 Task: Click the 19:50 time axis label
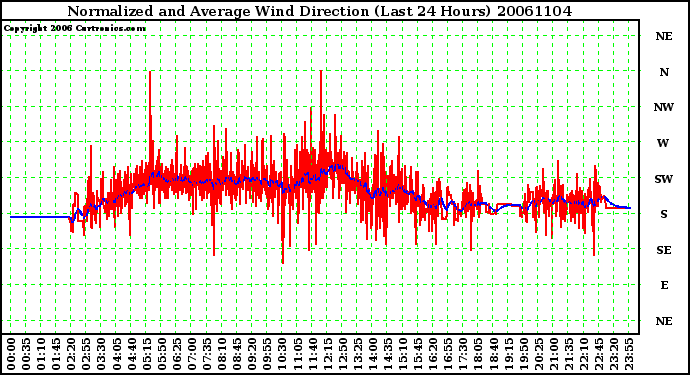(x=523, y=354)
